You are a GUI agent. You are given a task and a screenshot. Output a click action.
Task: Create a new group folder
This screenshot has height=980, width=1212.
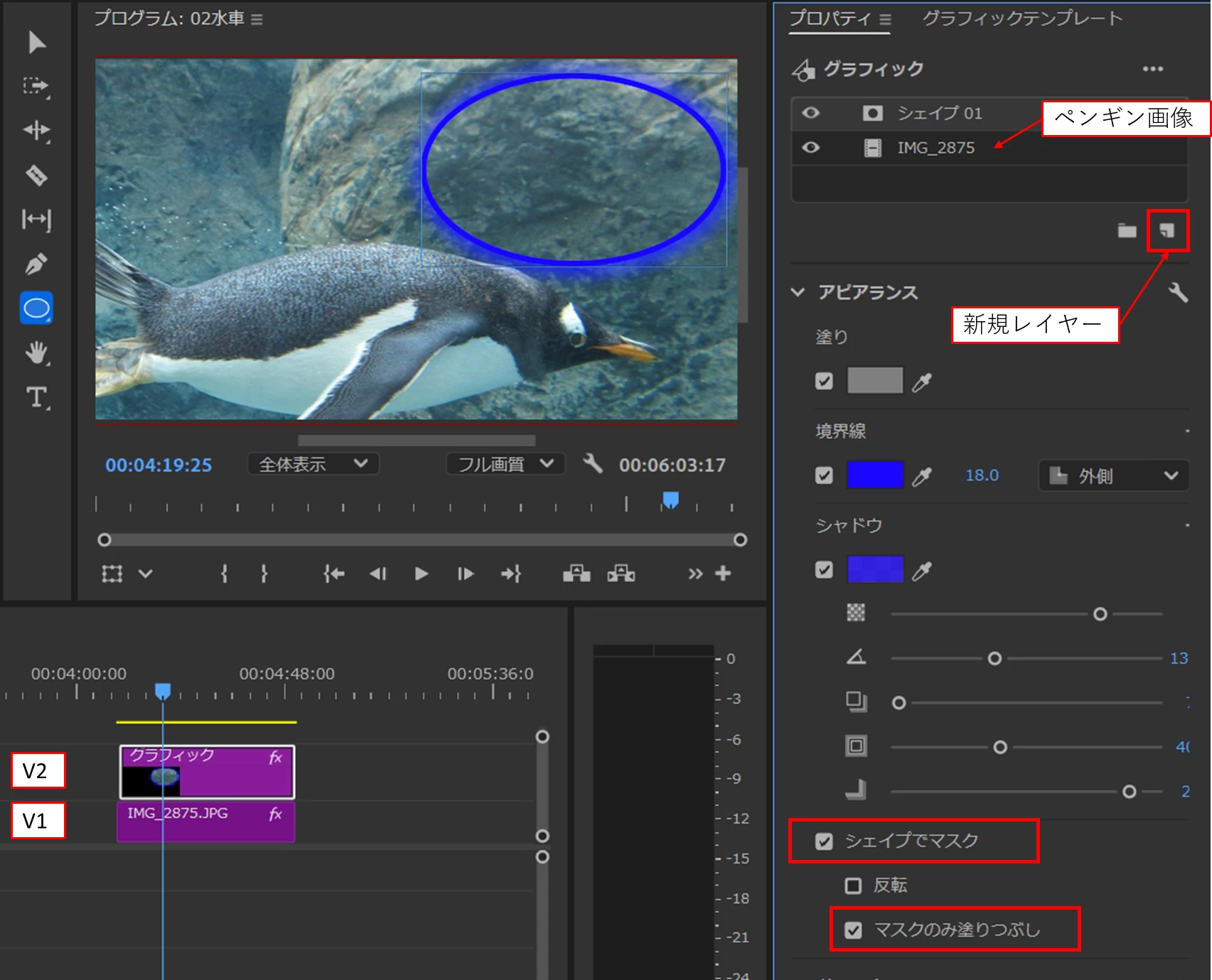(1127, 230)
